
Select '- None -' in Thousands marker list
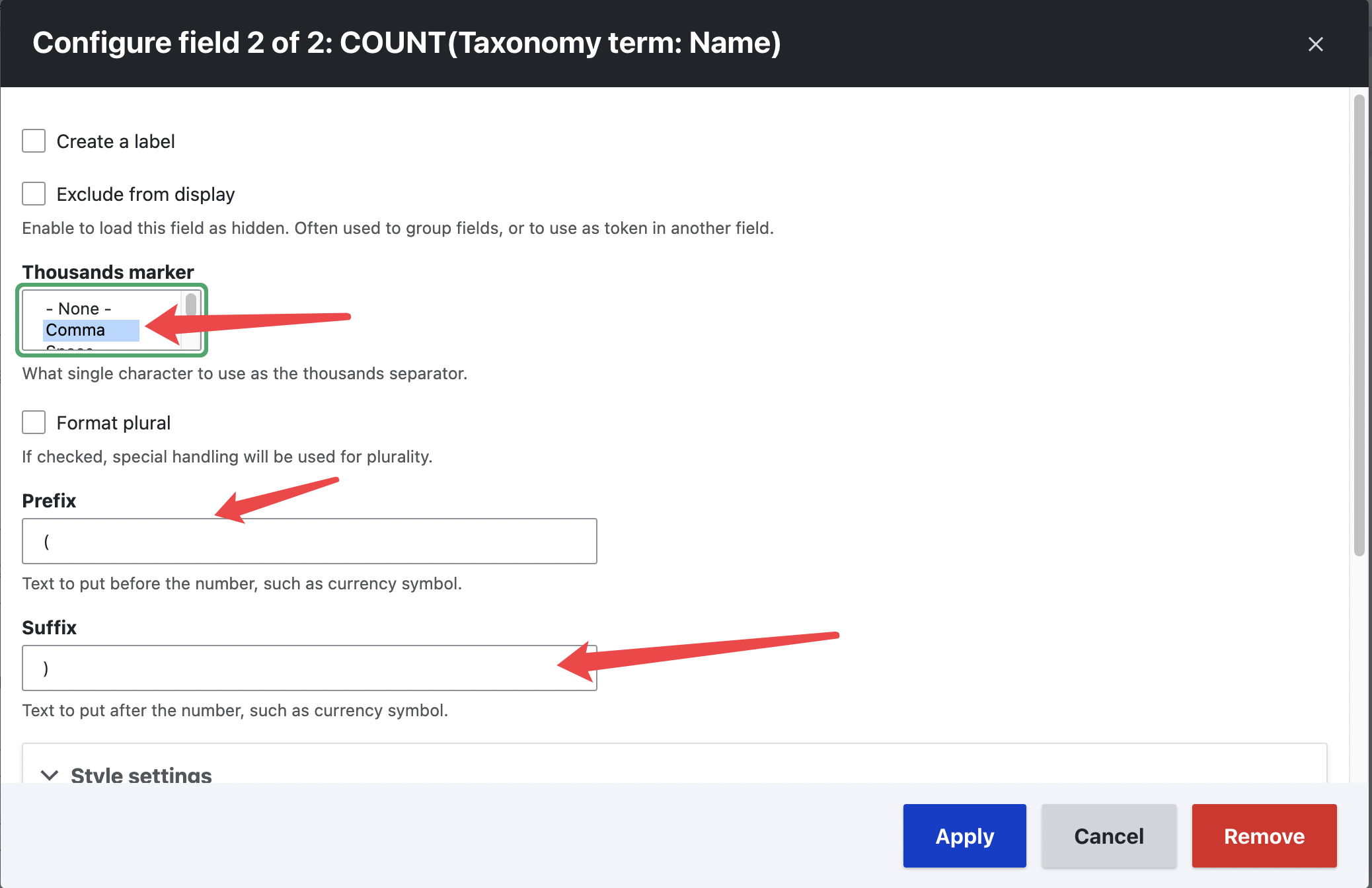[x=79, y=309]
